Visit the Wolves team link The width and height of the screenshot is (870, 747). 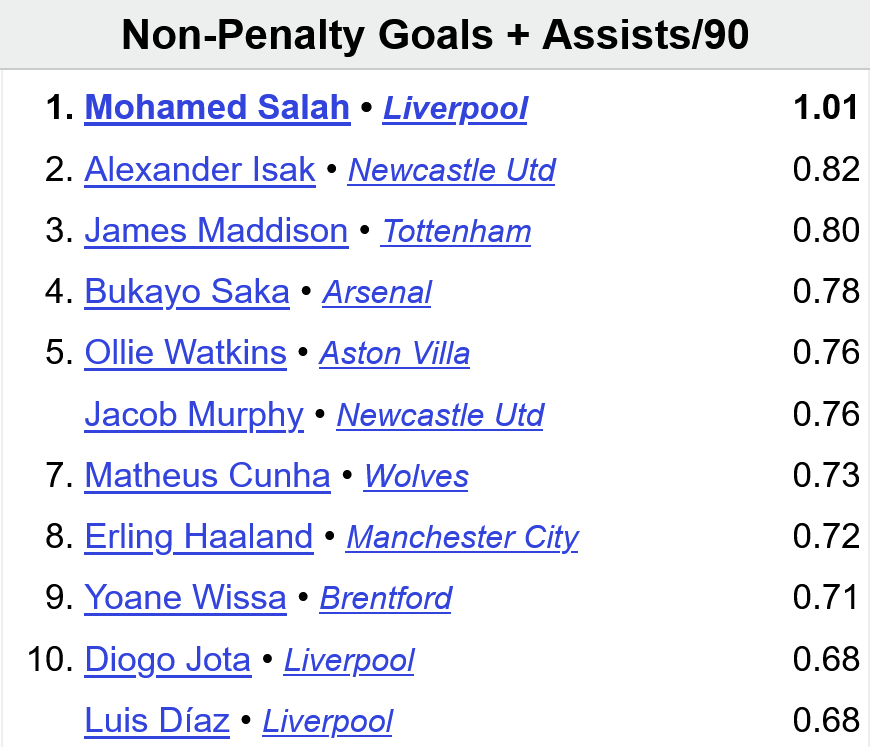tap(416, 476)
